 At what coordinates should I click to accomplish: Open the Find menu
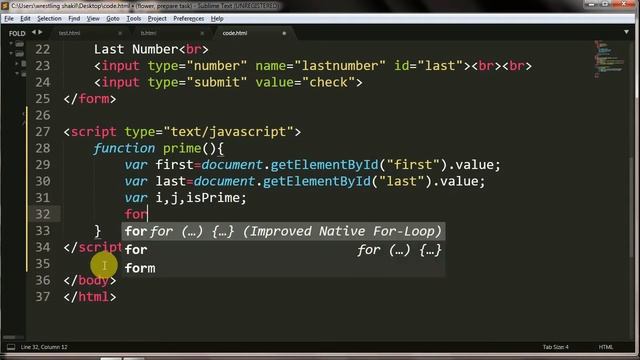click(74, 19)
